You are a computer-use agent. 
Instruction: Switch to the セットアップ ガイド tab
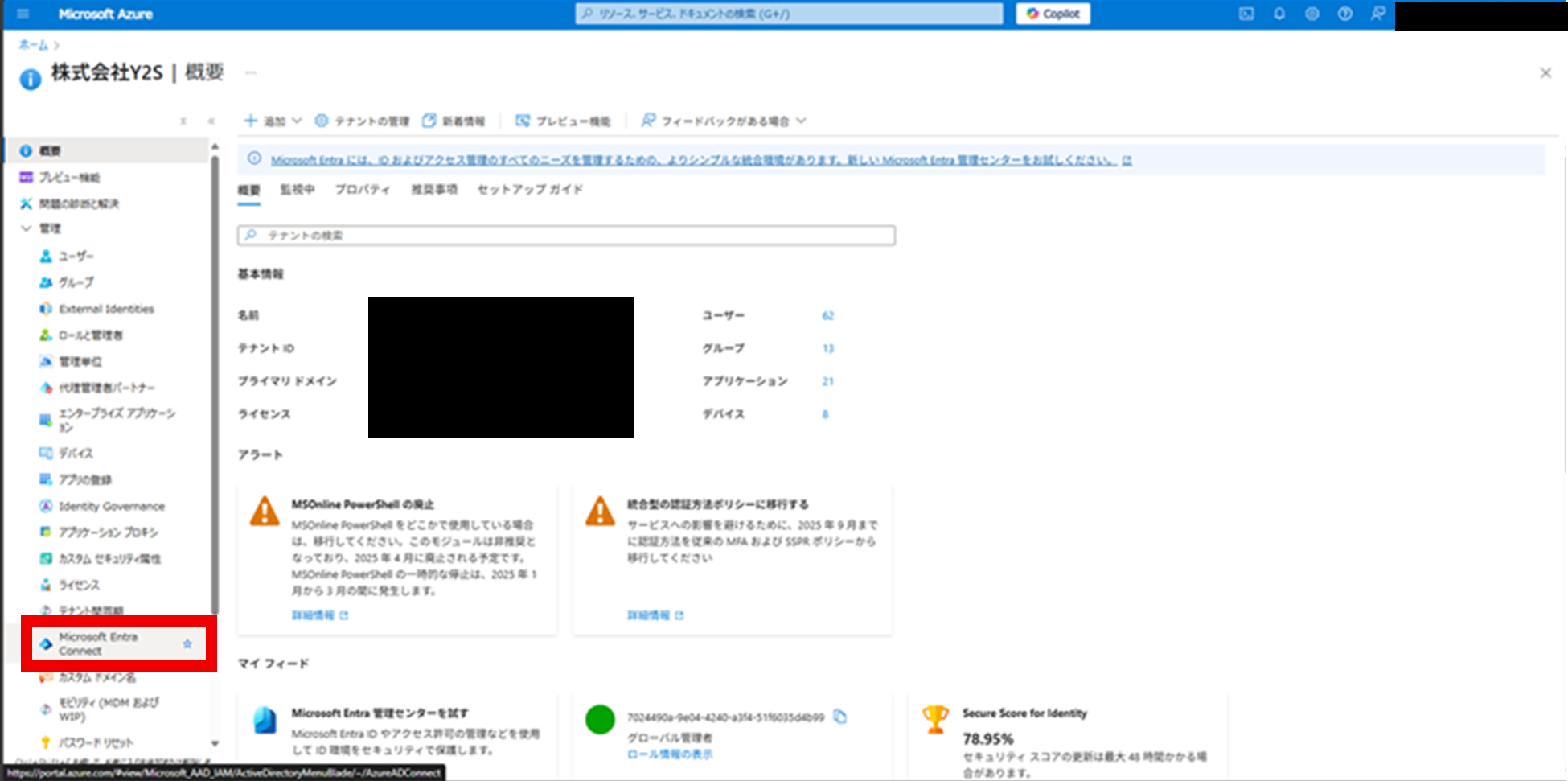click(530, 190)
